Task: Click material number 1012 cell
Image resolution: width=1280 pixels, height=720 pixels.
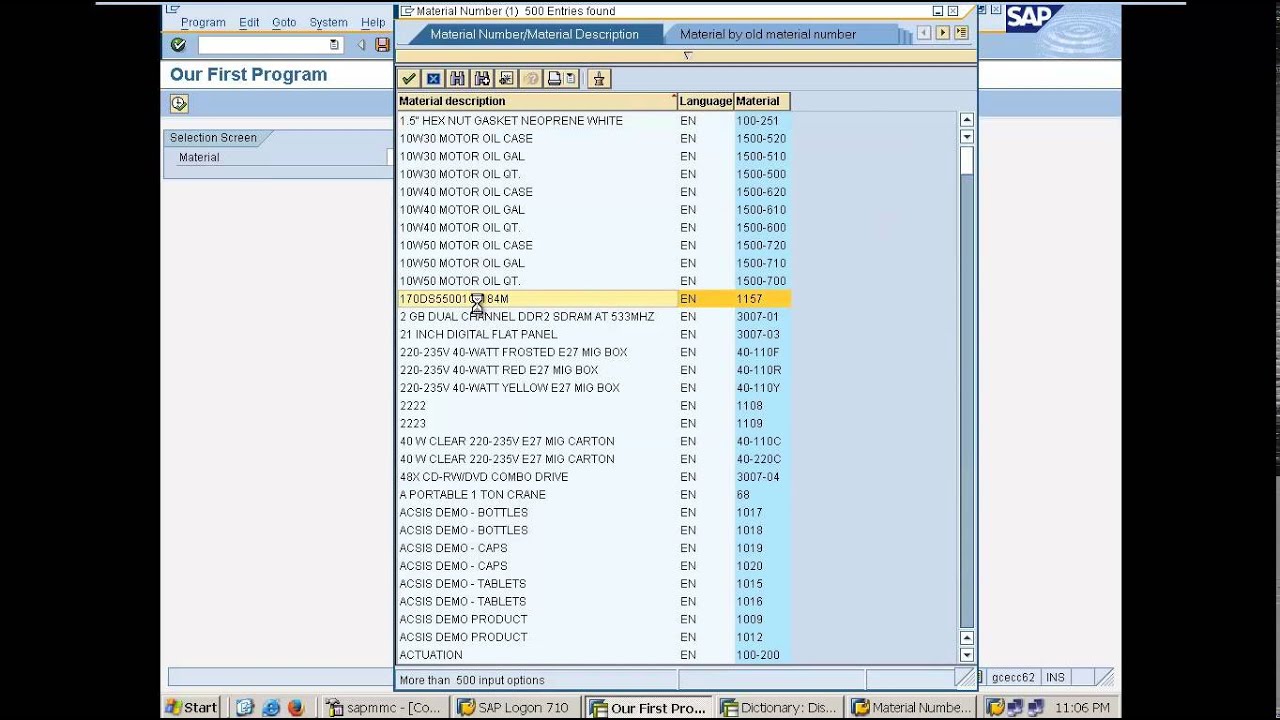Action: pyautogui.click(x=762, y=637)
